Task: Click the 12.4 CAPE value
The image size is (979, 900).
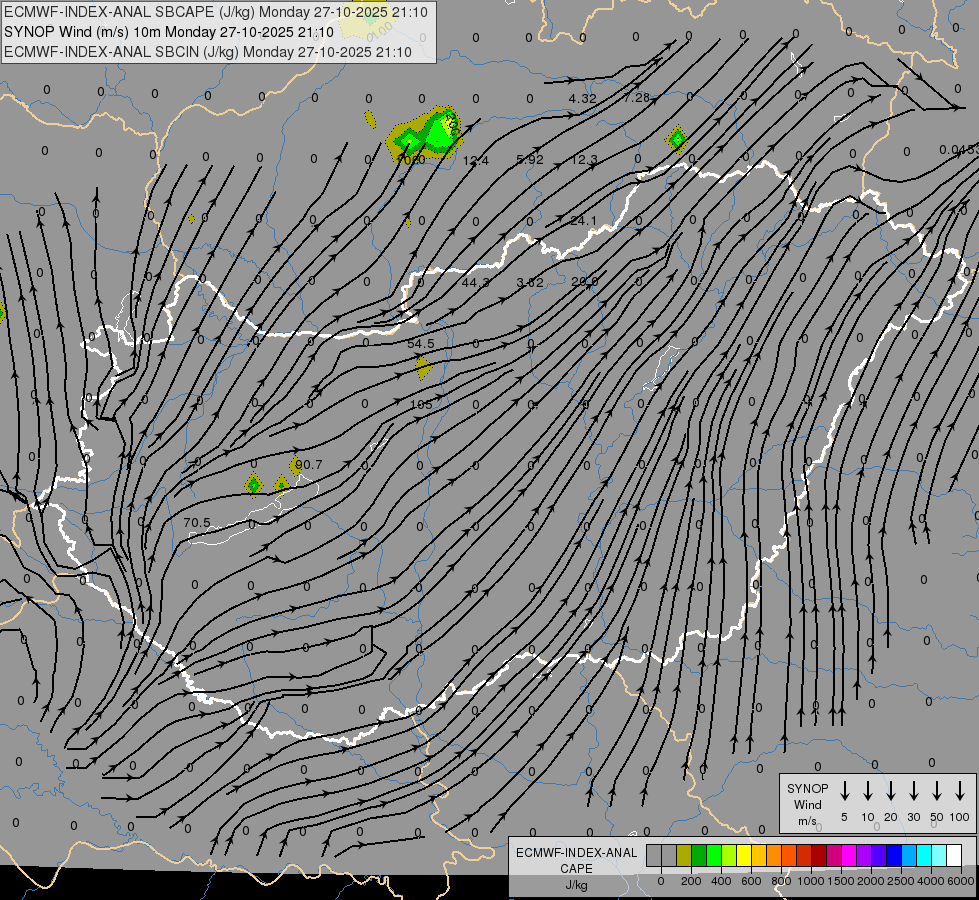Action: [x=476, y=161]
